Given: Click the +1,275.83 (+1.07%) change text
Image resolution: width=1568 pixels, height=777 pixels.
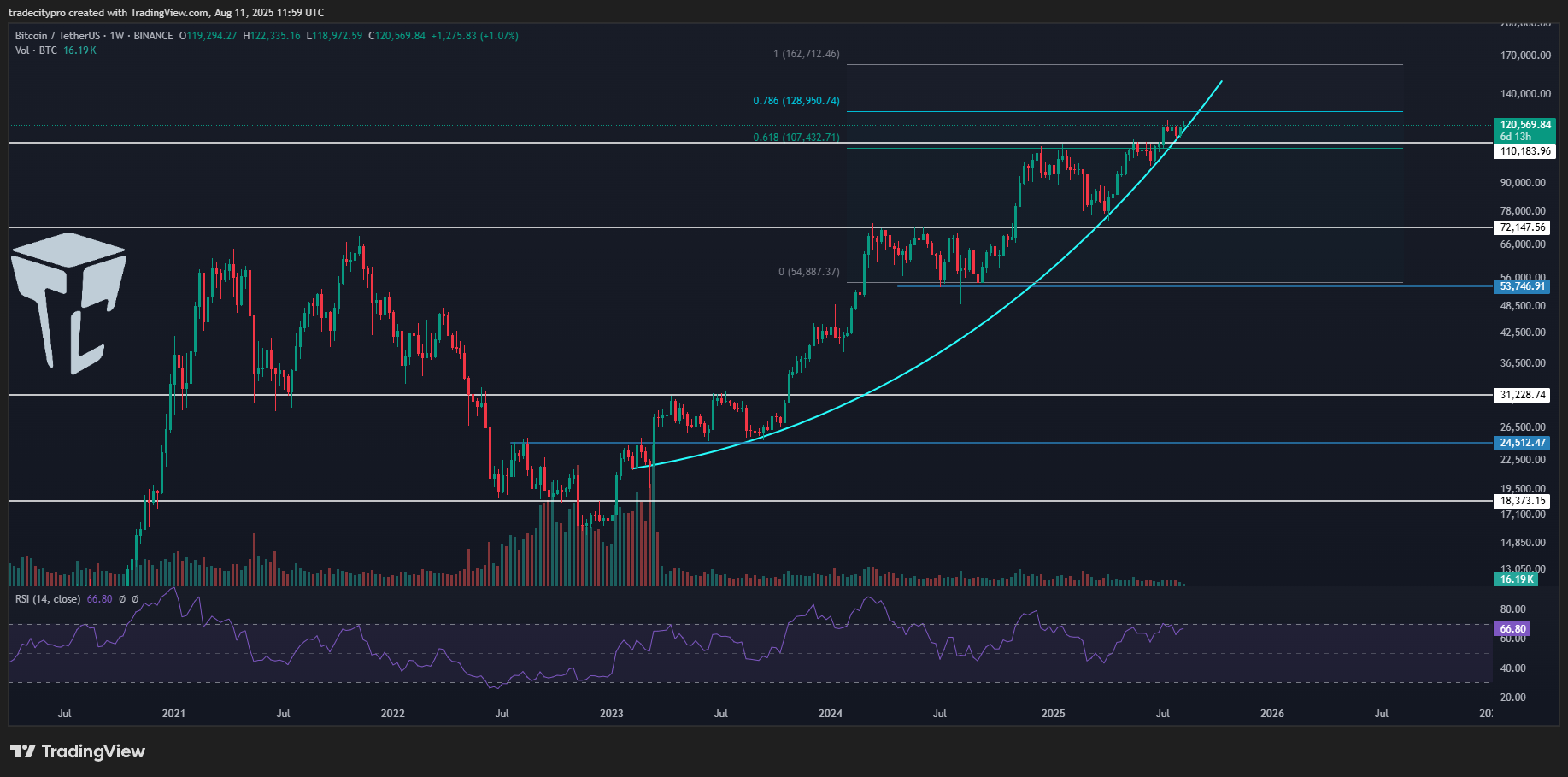Looking at the screenshot, I should 475,36.
